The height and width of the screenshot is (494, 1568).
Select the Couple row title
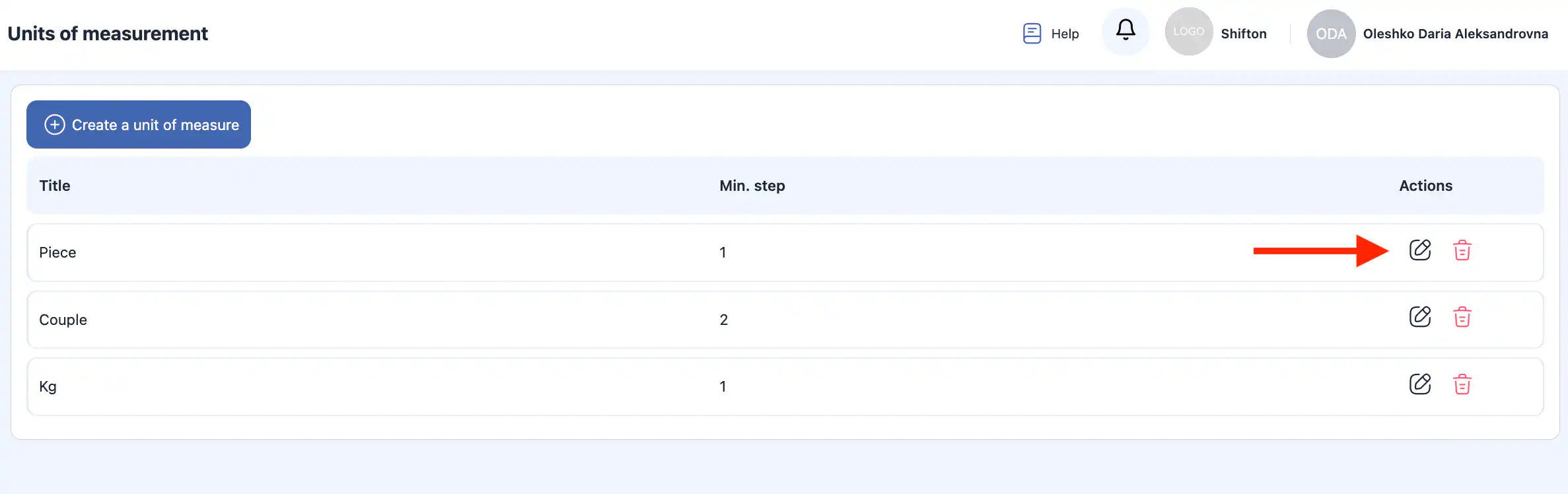[63, 320]
